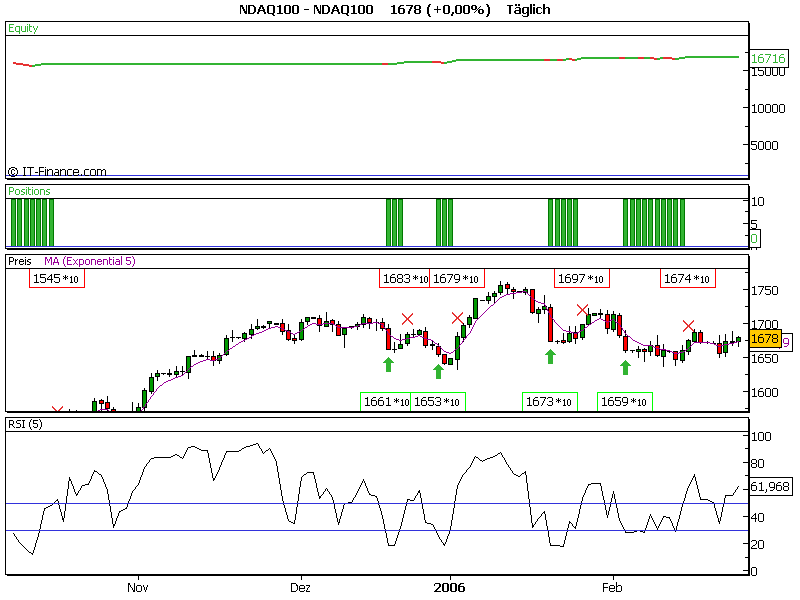
Task: Click the RSI (5) panel title
Action: pyautogui.click(x=25, y=424)
